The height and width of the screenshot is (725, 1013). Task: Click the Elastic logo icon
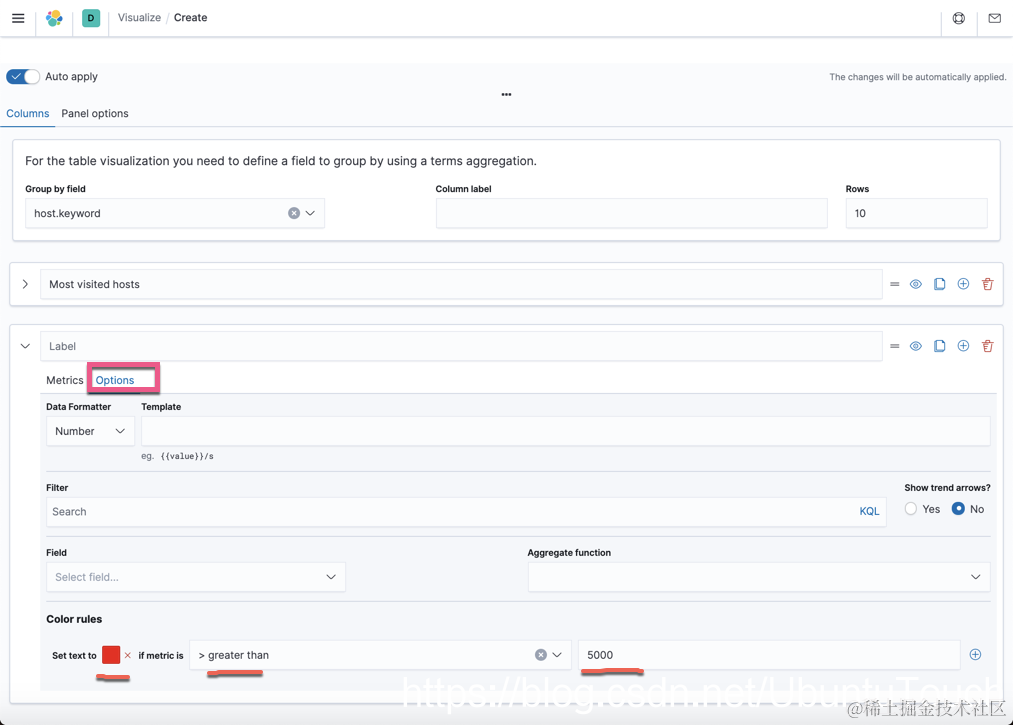54,18
